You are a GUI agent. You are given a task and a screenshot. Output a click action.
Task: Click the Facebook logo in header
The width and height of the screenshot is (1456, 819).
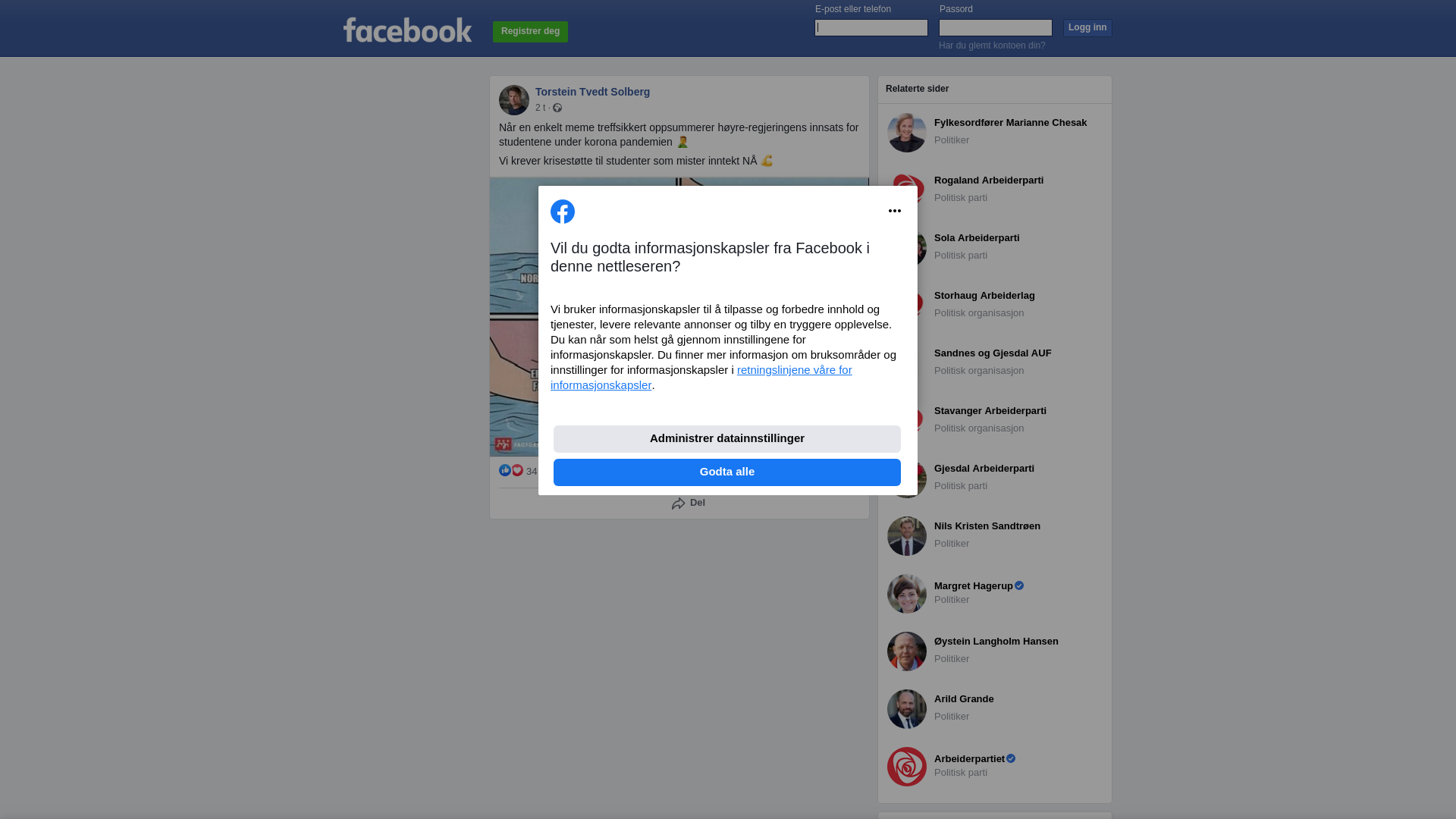point(407,30)
